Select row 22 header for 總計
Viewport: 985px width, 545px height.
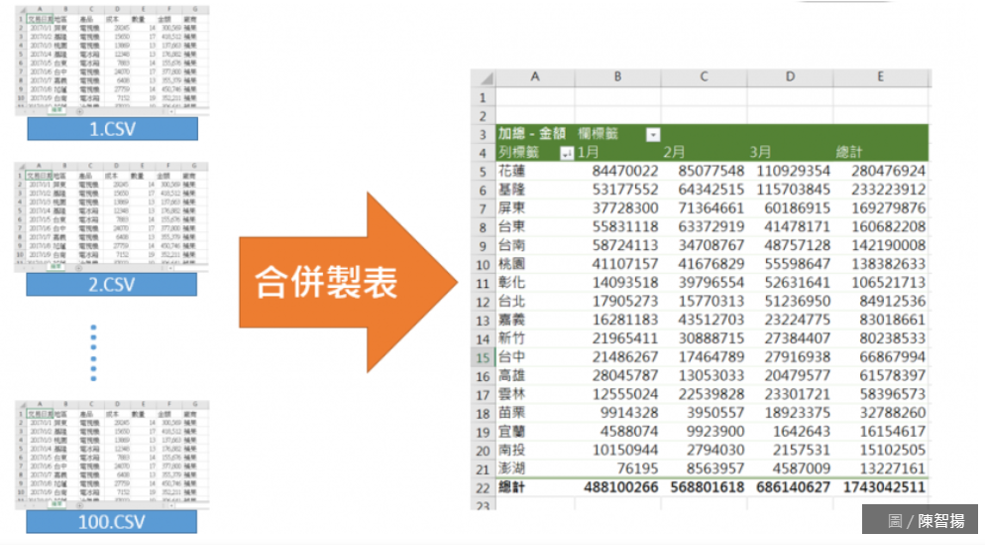pyautogui.click(x=483, y=487)
